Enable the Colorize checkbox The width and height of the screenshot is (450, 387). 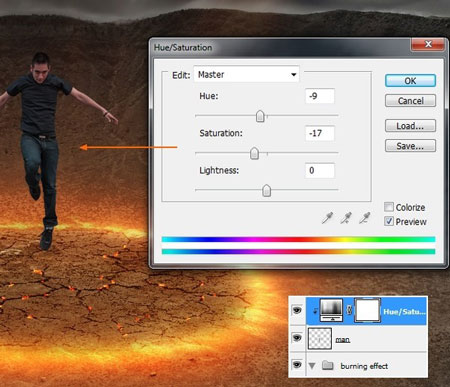pyautogui.click(x=389, y=207)
